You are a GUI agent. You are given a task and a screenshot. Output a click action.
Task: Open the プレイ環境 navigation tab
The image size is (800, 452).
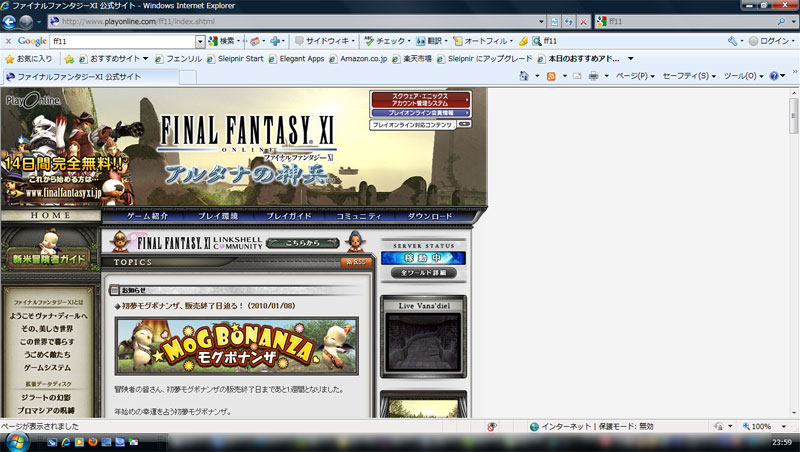[x=218, y=216]
